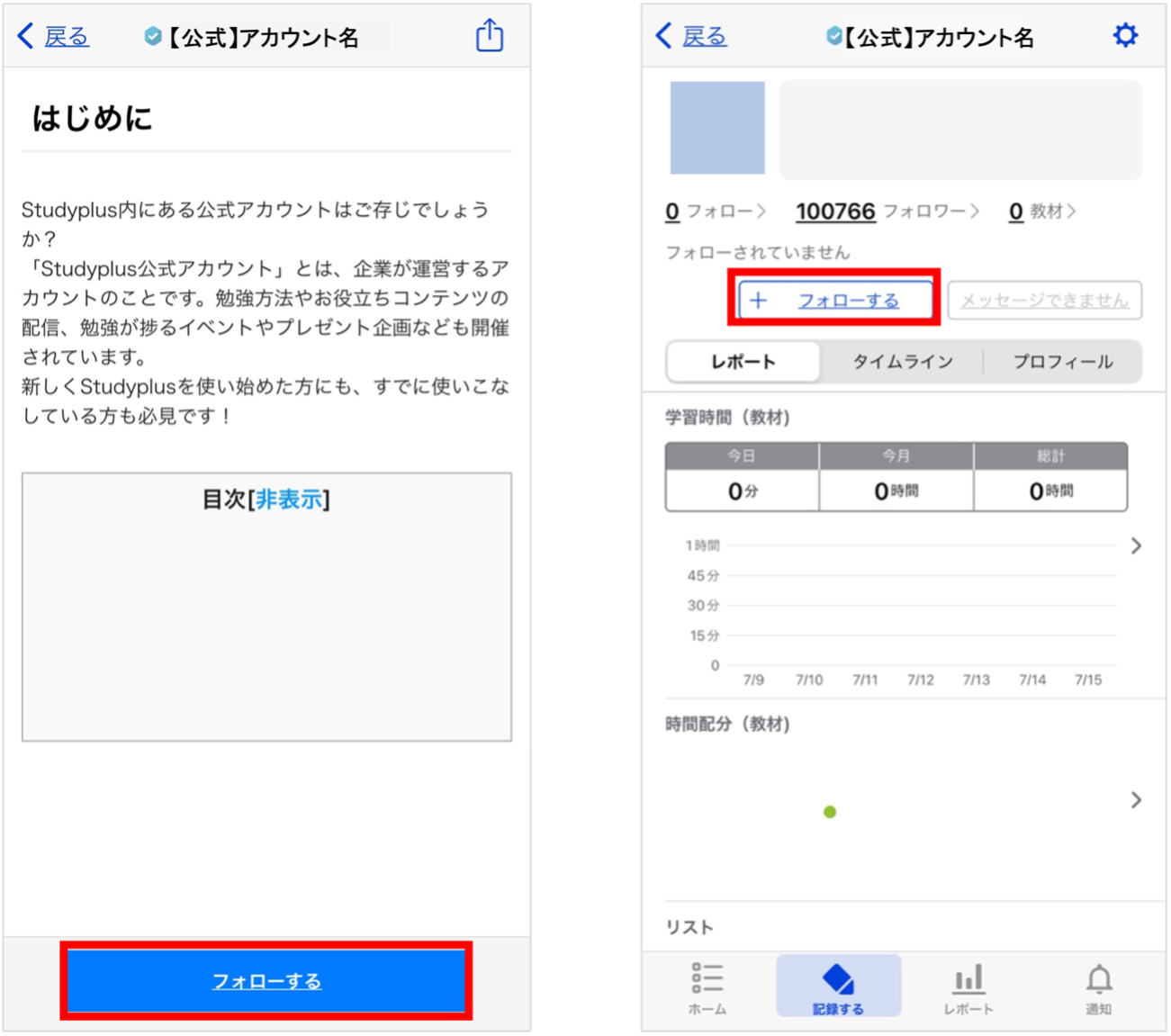Tap the はじめに heading
The width and height of the screenshot is (1171, 1036).
[x=92, y=118]
